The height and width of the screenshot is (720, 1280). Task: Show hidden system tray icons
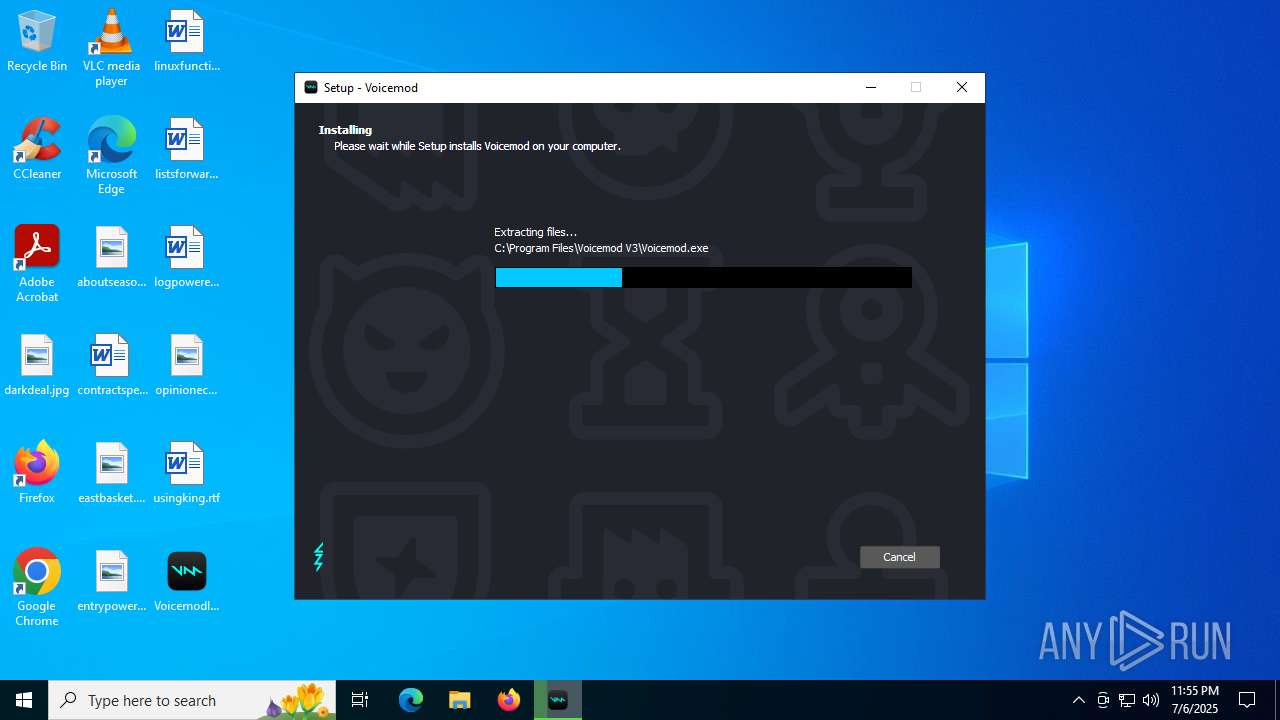click(x=1078, y=700)
